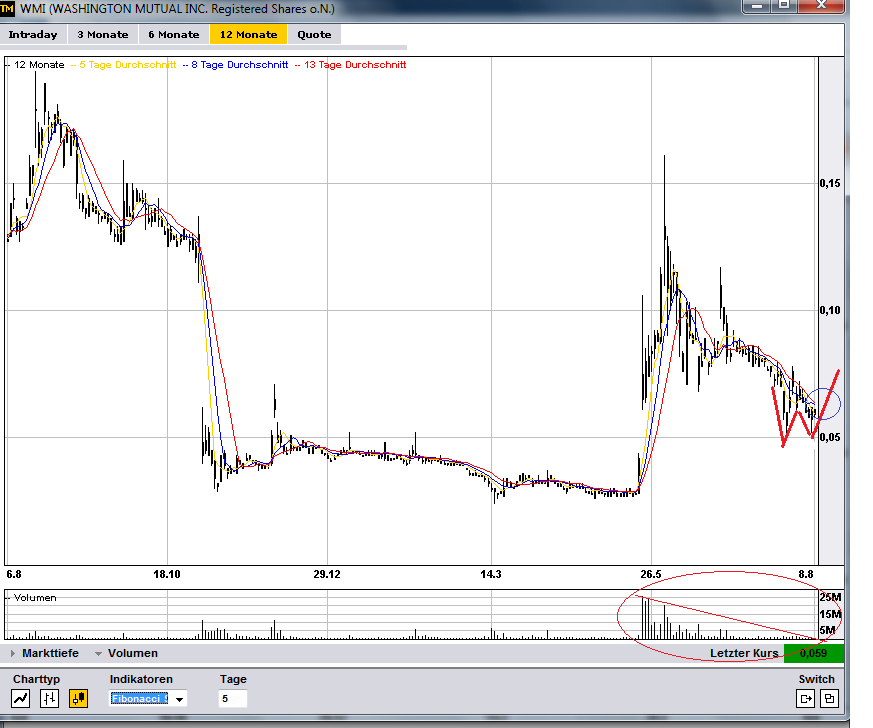Switch to the Intraday tab
This screenshot has width=873, height=728.
click(33, 35)
